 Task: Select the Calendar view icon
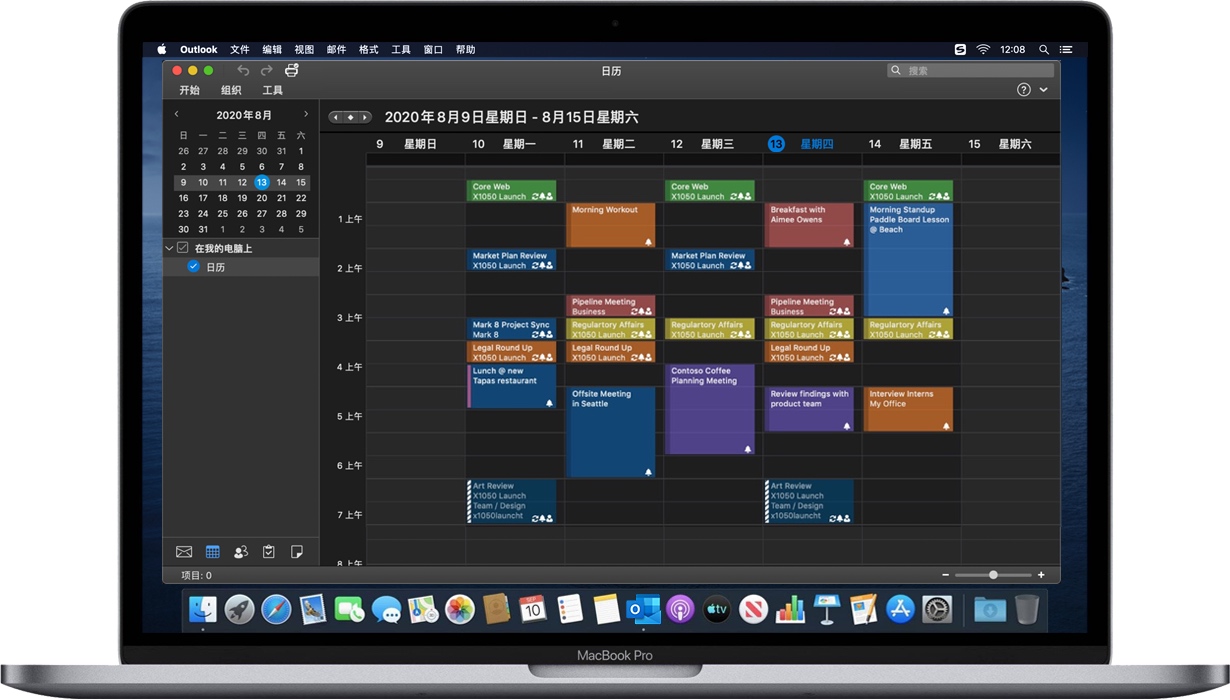[x=212, y=551]
